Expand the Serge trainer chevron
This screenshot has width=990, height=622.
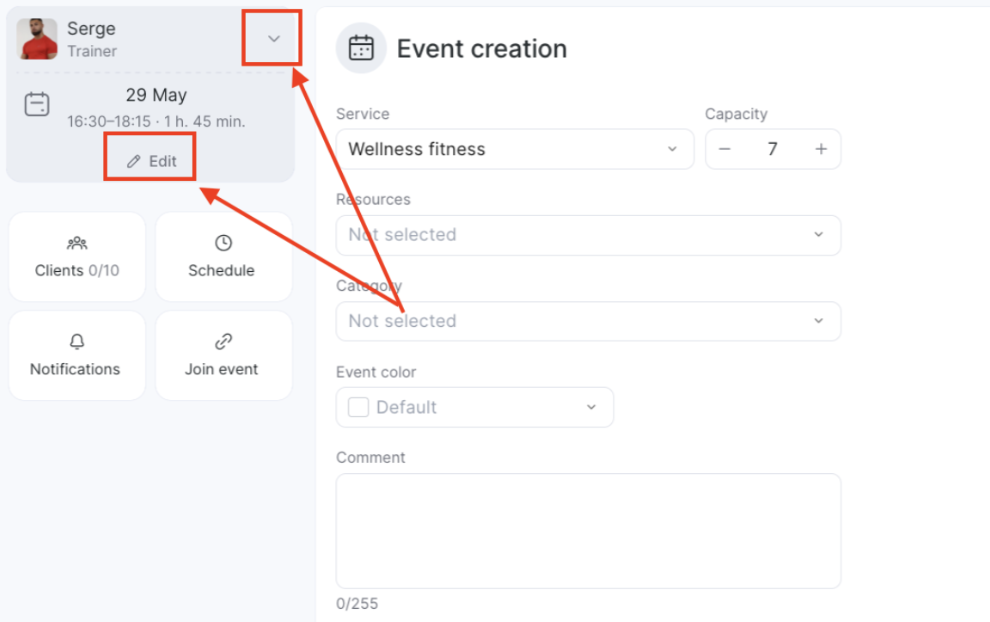tap(273, 39)
